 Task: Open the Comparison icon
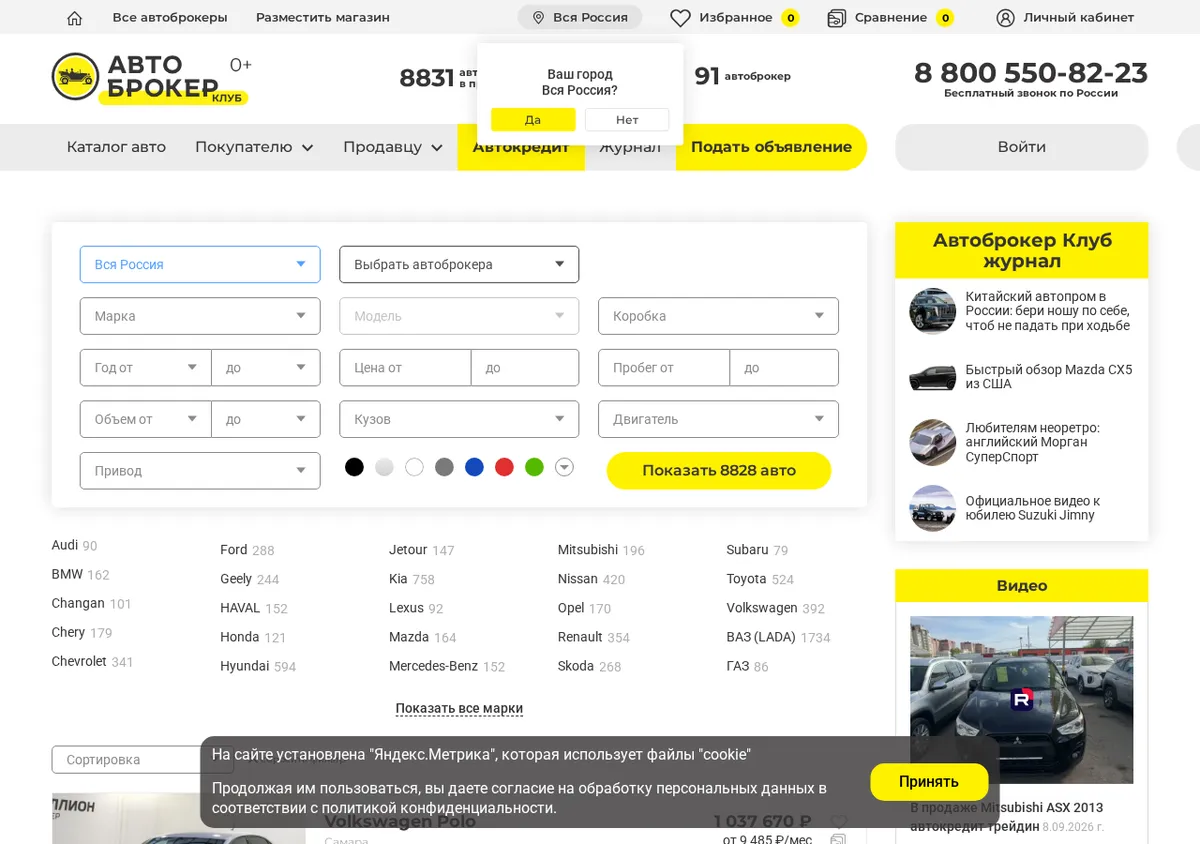tap(837, 18)
